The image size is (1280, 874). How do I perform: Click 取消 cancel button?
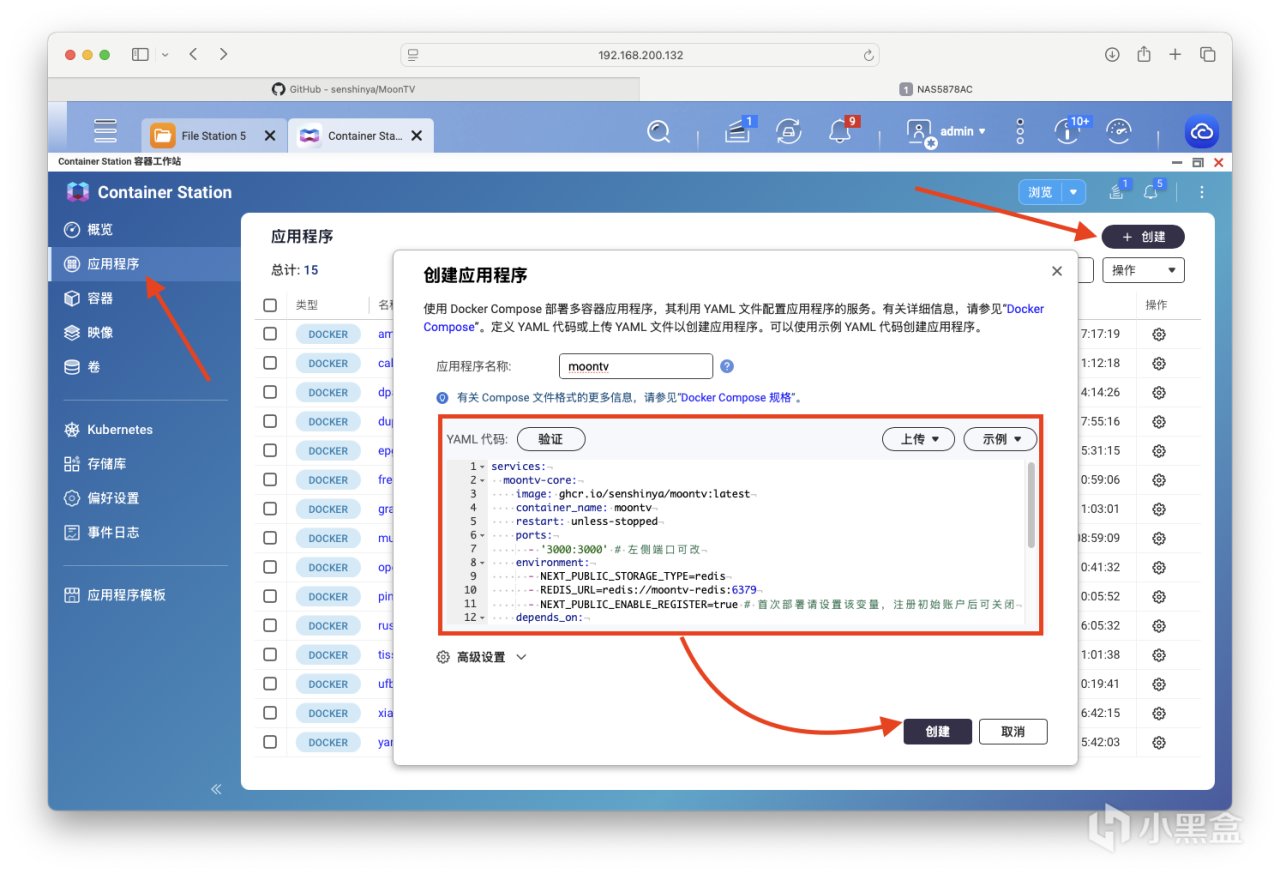pyautogui.click(x=1013, y=732)
